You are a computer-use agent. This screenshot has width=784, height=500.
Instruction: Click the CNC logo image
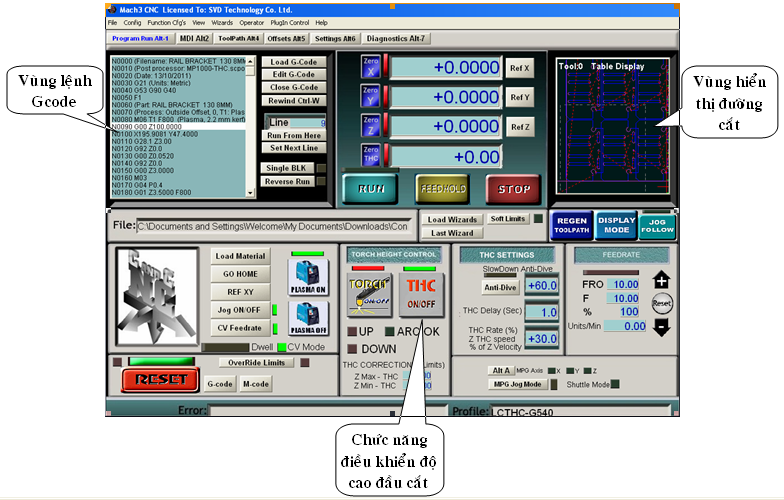point(157,296)
